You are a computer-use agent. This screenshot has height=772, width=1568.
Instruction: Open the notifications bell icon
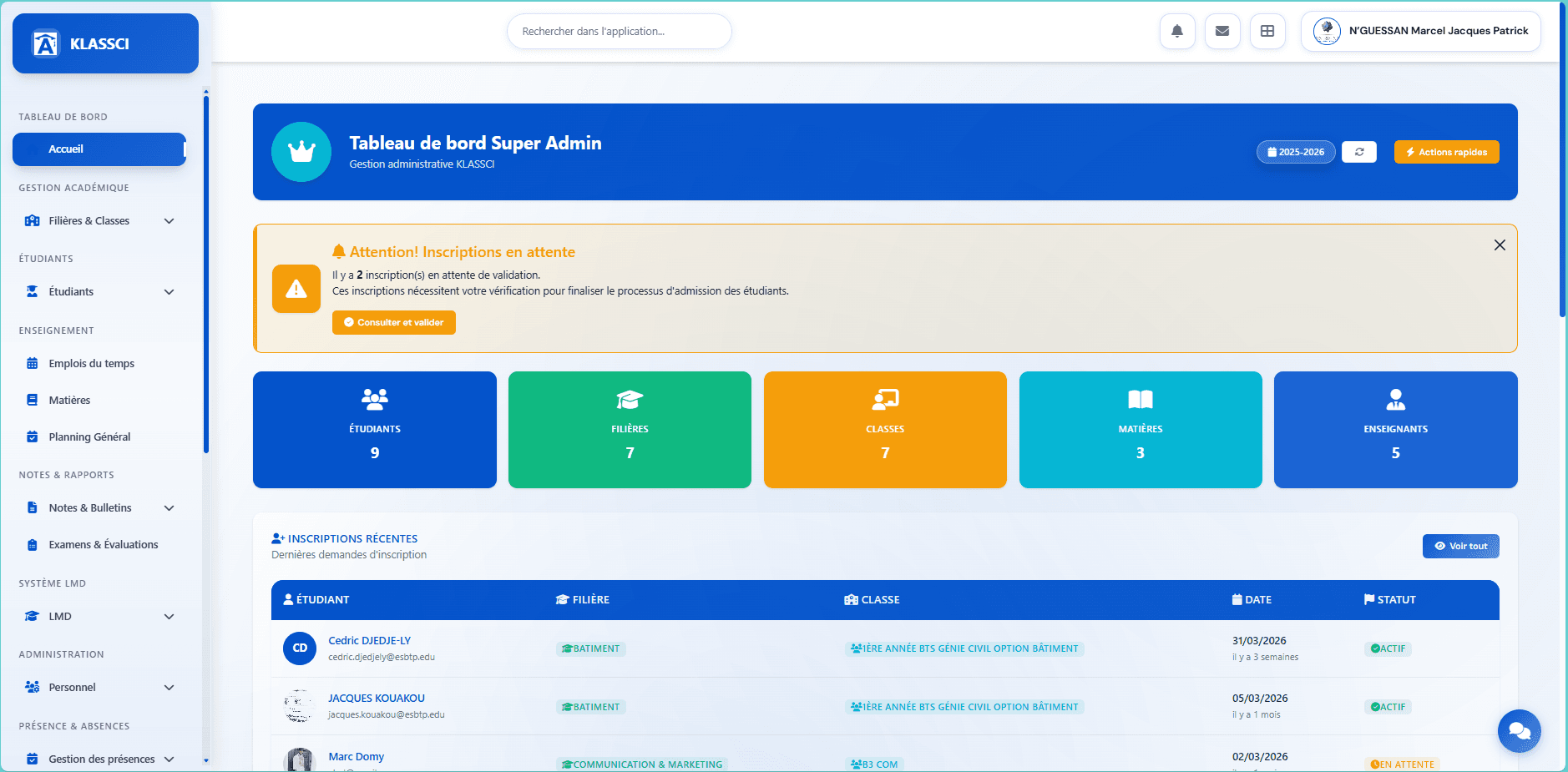click(x=1176, y=32)
